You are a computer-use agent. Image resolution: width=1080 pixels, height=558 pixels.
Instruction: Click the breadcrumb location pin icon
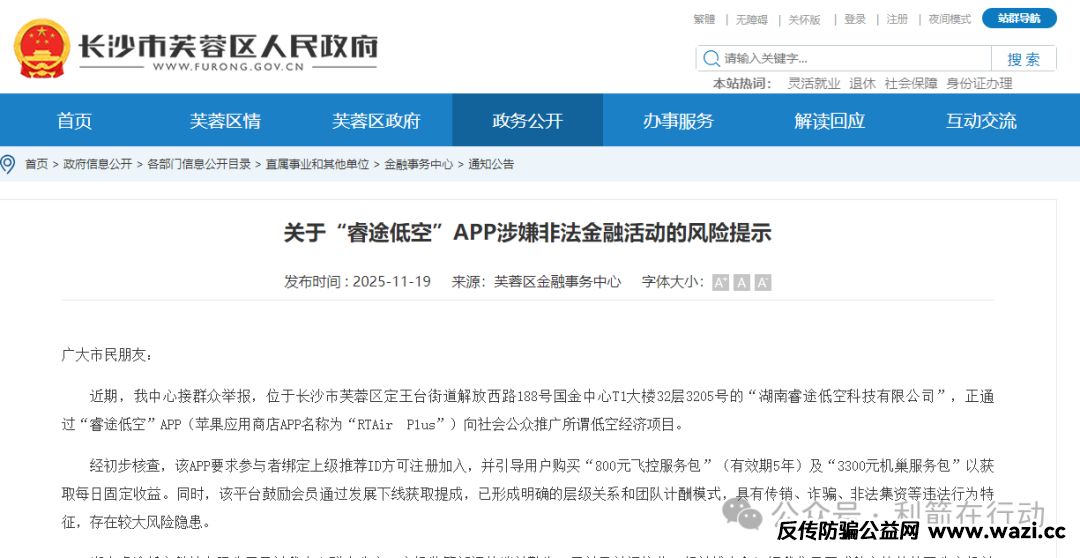[x=8, y=164]
